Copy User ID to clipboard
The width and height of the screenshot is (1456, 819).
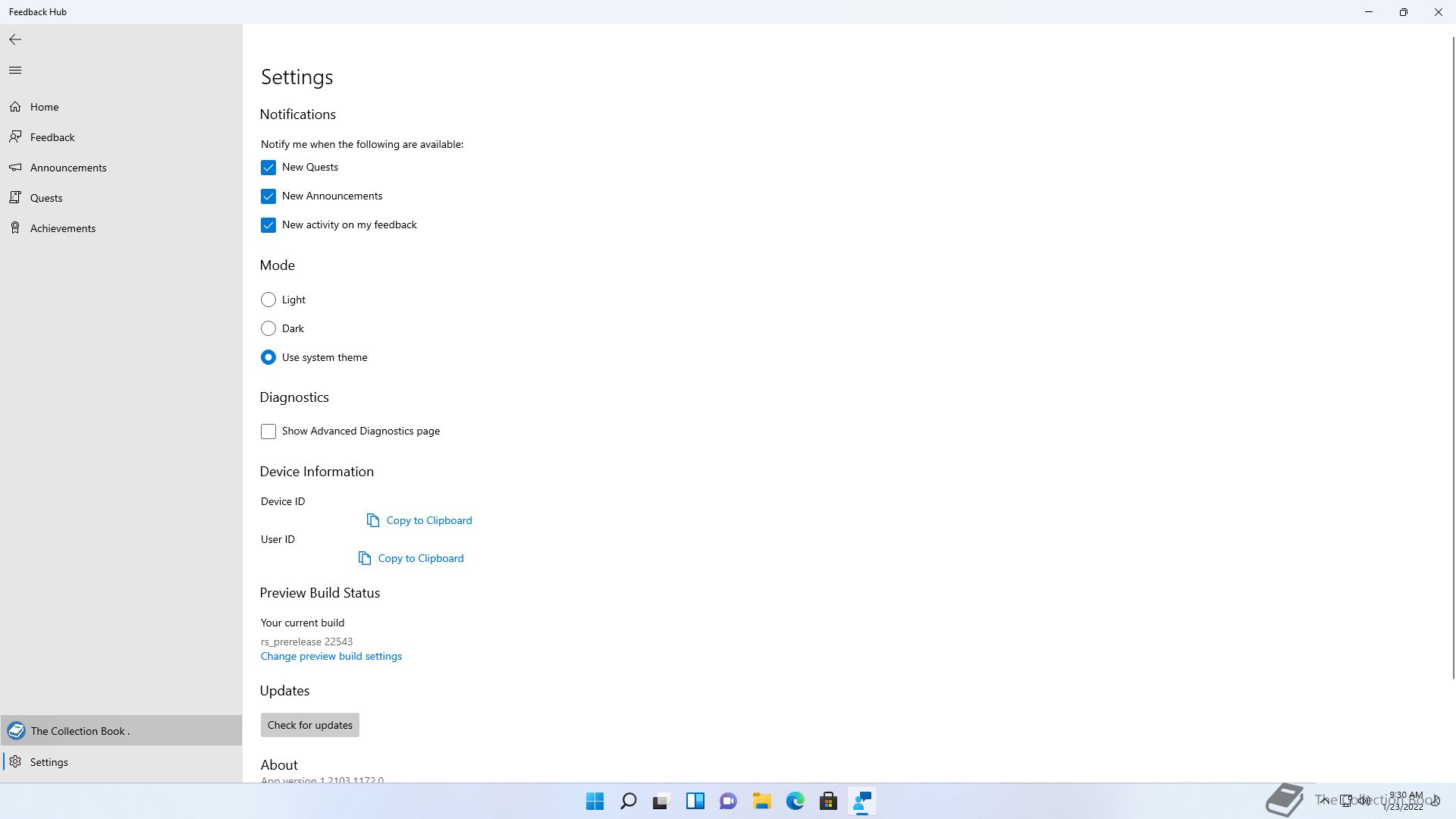[411, 558]
